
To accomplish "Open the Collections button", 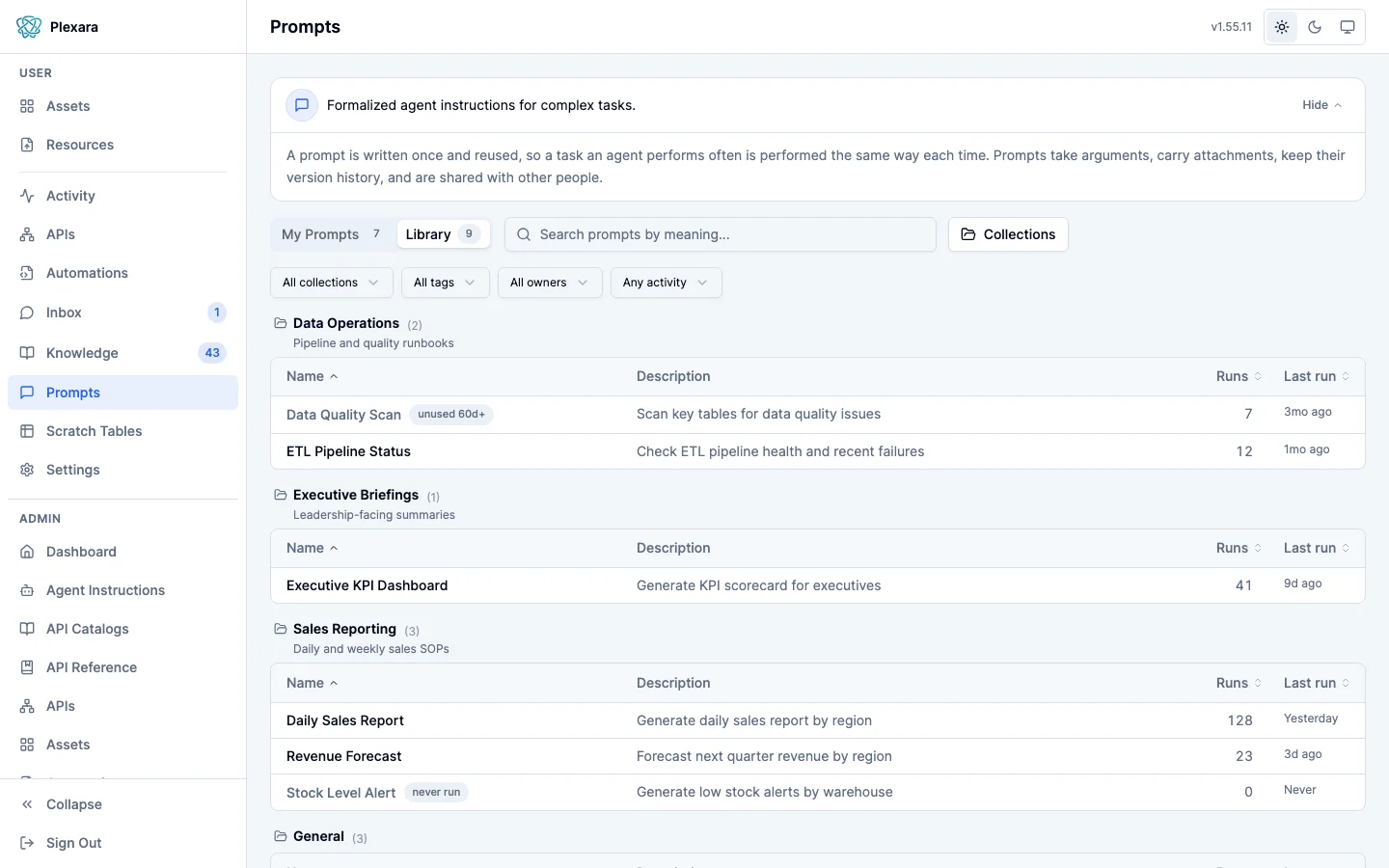I will click(x=1008, y=234).
